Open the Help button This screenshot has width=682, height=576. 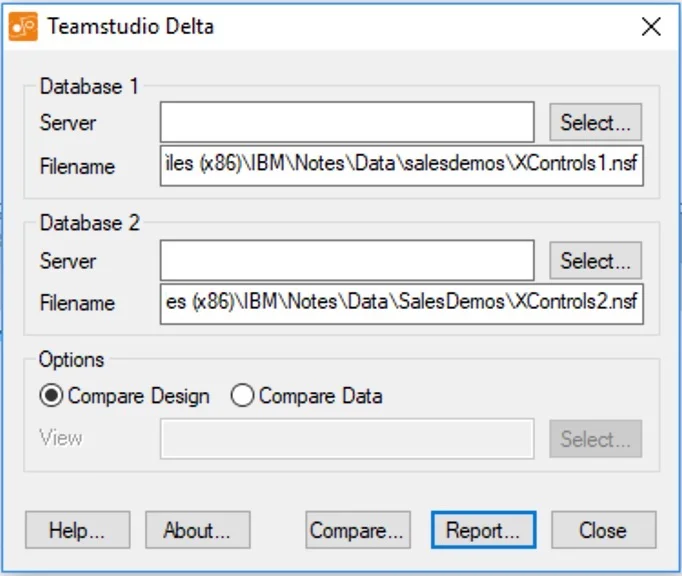77,530
